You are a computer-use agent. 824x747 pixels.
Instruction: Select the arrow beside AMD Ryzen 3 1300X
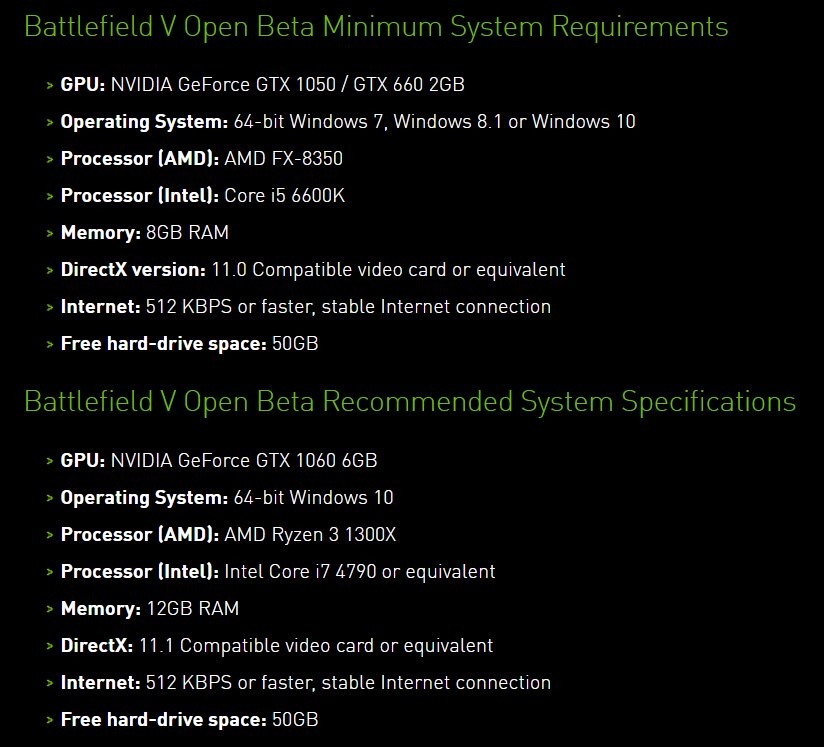tap(50, 536)
